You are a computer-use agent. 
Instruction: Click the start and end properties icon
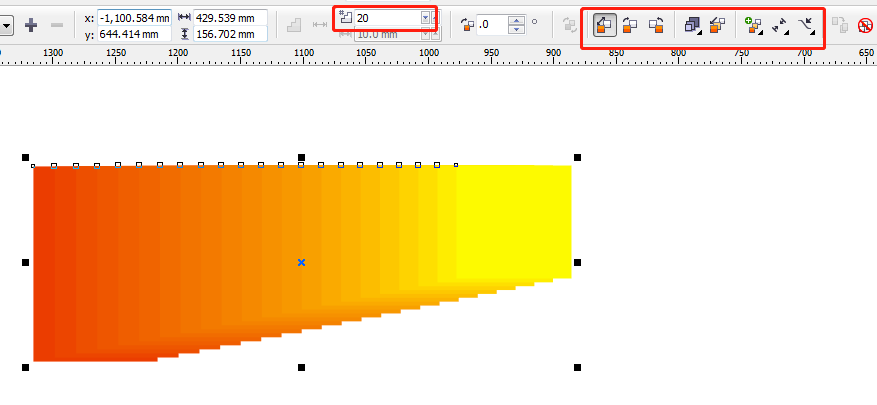pyautogui.click(x=781, y=24)
